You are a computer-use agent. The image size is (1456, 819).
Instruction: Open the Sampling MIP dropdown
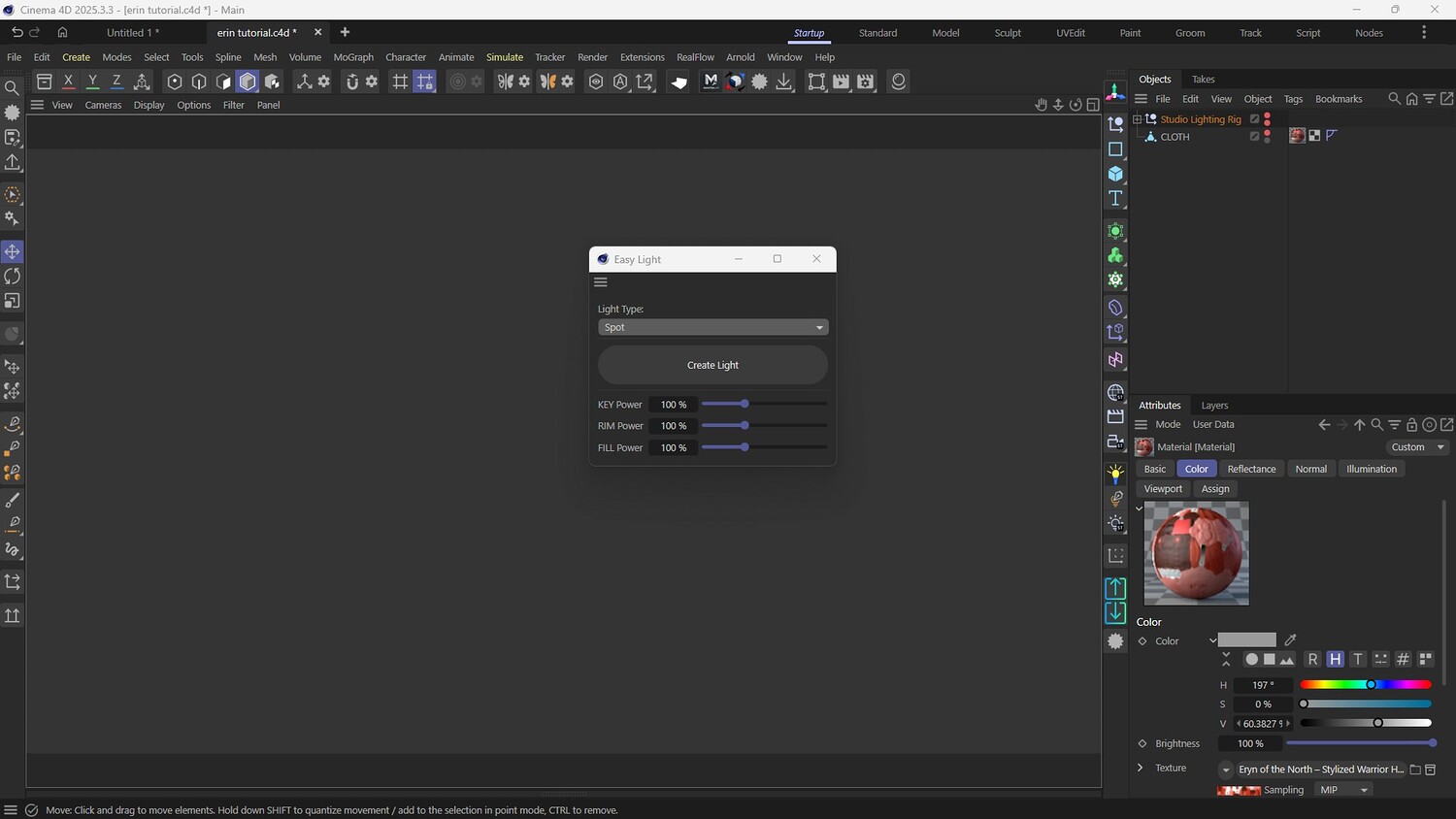1343,790
